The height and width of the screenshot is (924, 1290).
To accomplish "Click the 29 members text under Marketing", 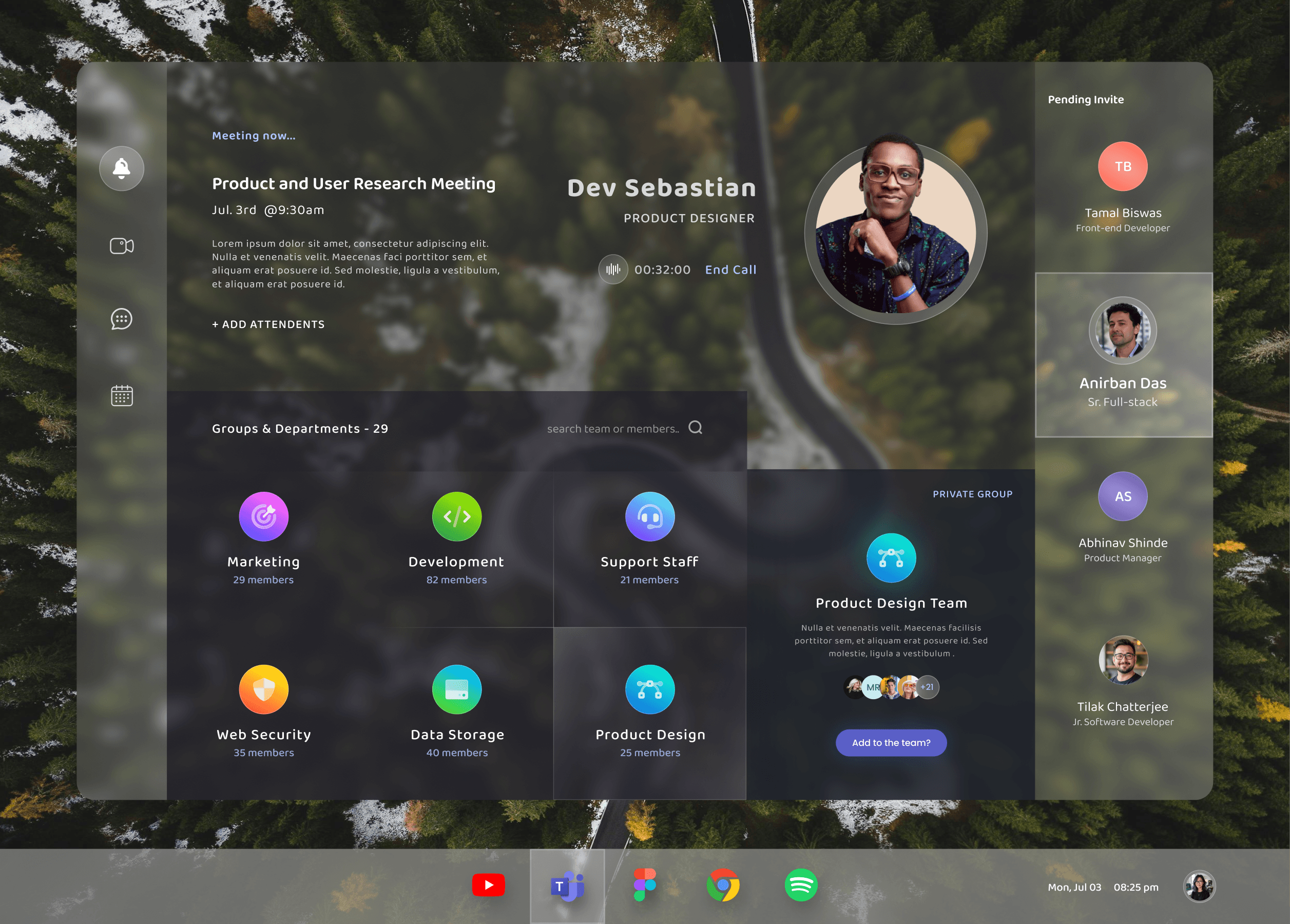I will click(263, 580).
